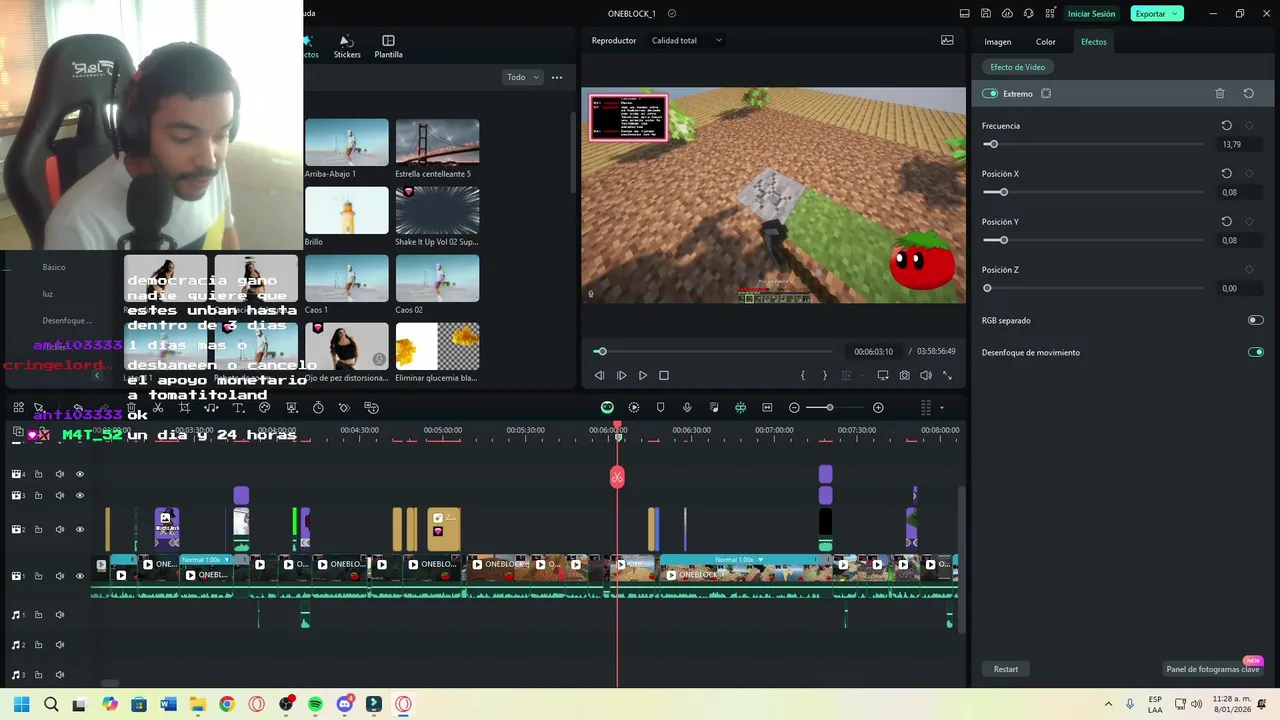The image size is (1280, 720).
Task: Open the Stickers tab
Action: coord(347,47)
